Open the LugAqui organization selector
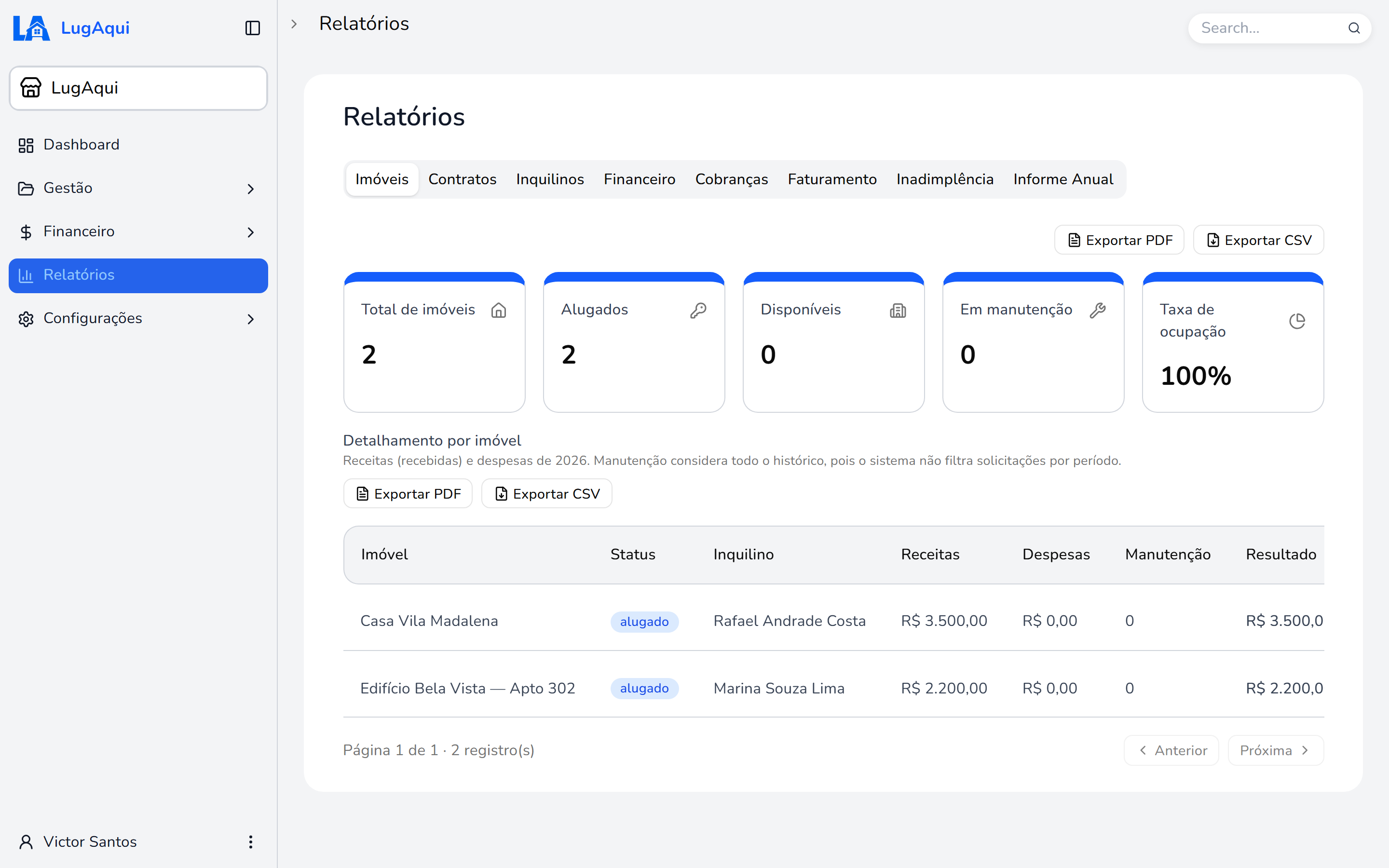 [138, 88]
